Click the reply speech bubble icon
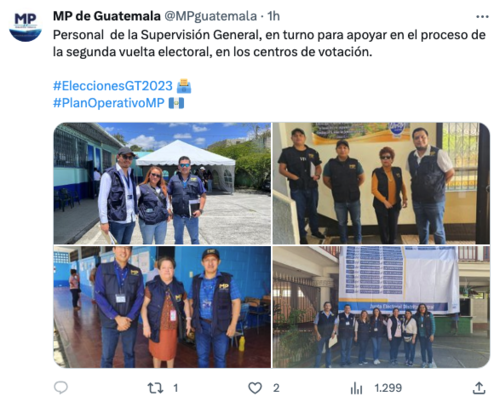Screen dimensions: 500x402 coord(61,388)
